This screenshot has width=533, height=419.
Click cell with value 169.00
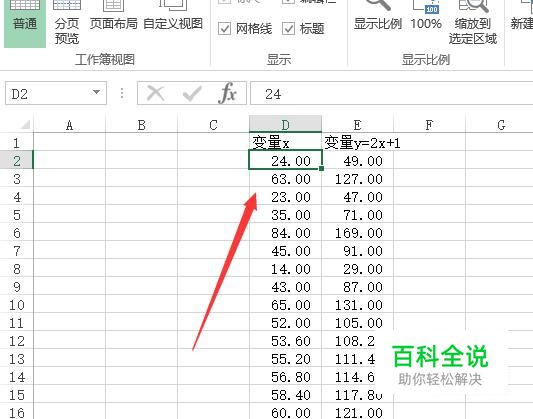pos(357,232)
